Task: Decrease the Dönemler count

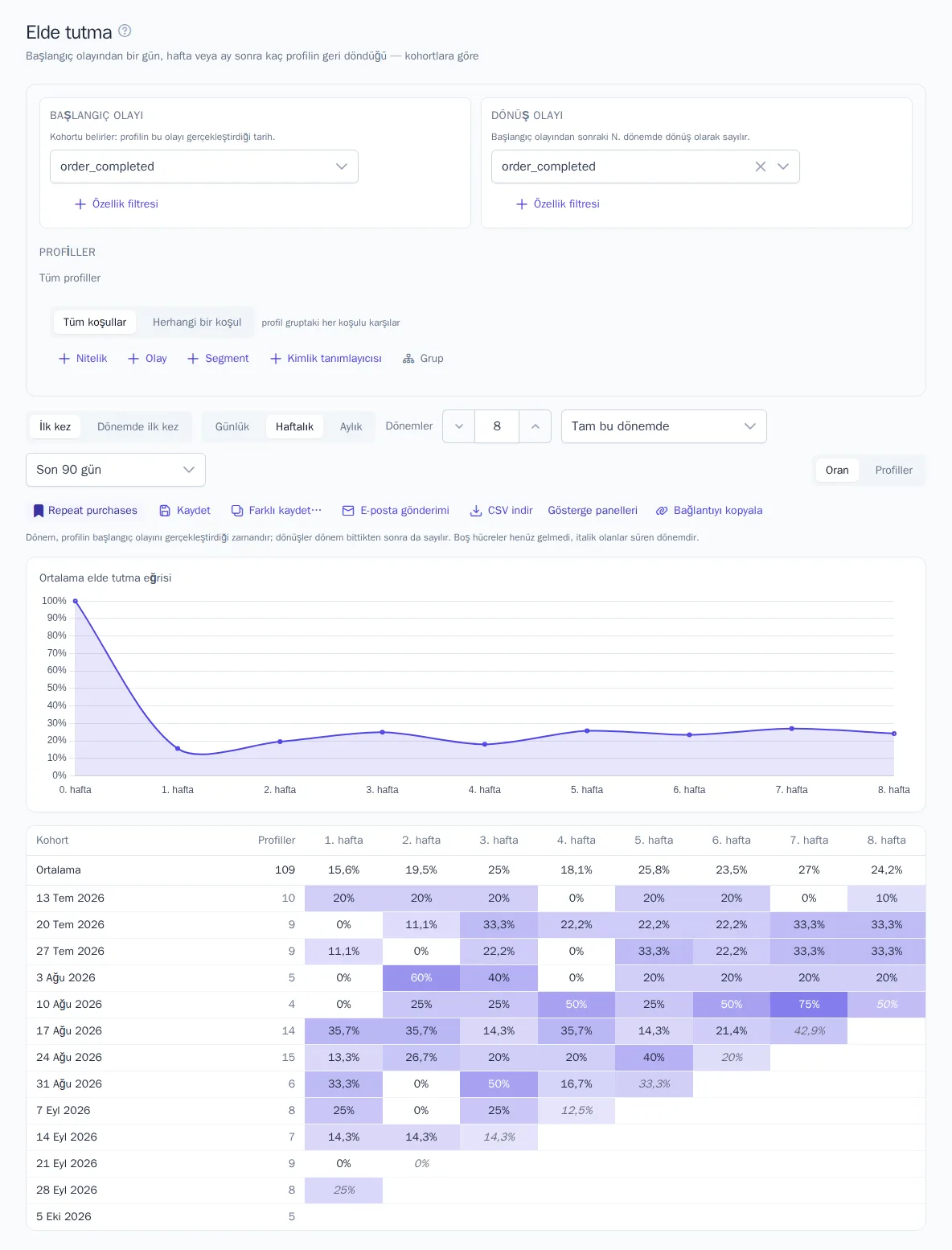Action: point(458,426)
